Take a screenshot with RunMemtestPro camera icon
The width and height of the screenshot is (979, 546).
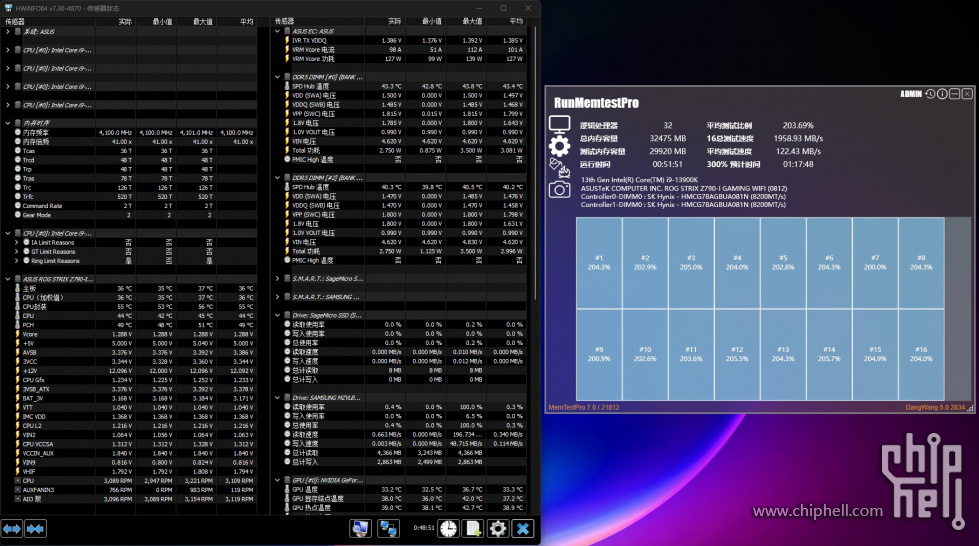tap(559, 189)
